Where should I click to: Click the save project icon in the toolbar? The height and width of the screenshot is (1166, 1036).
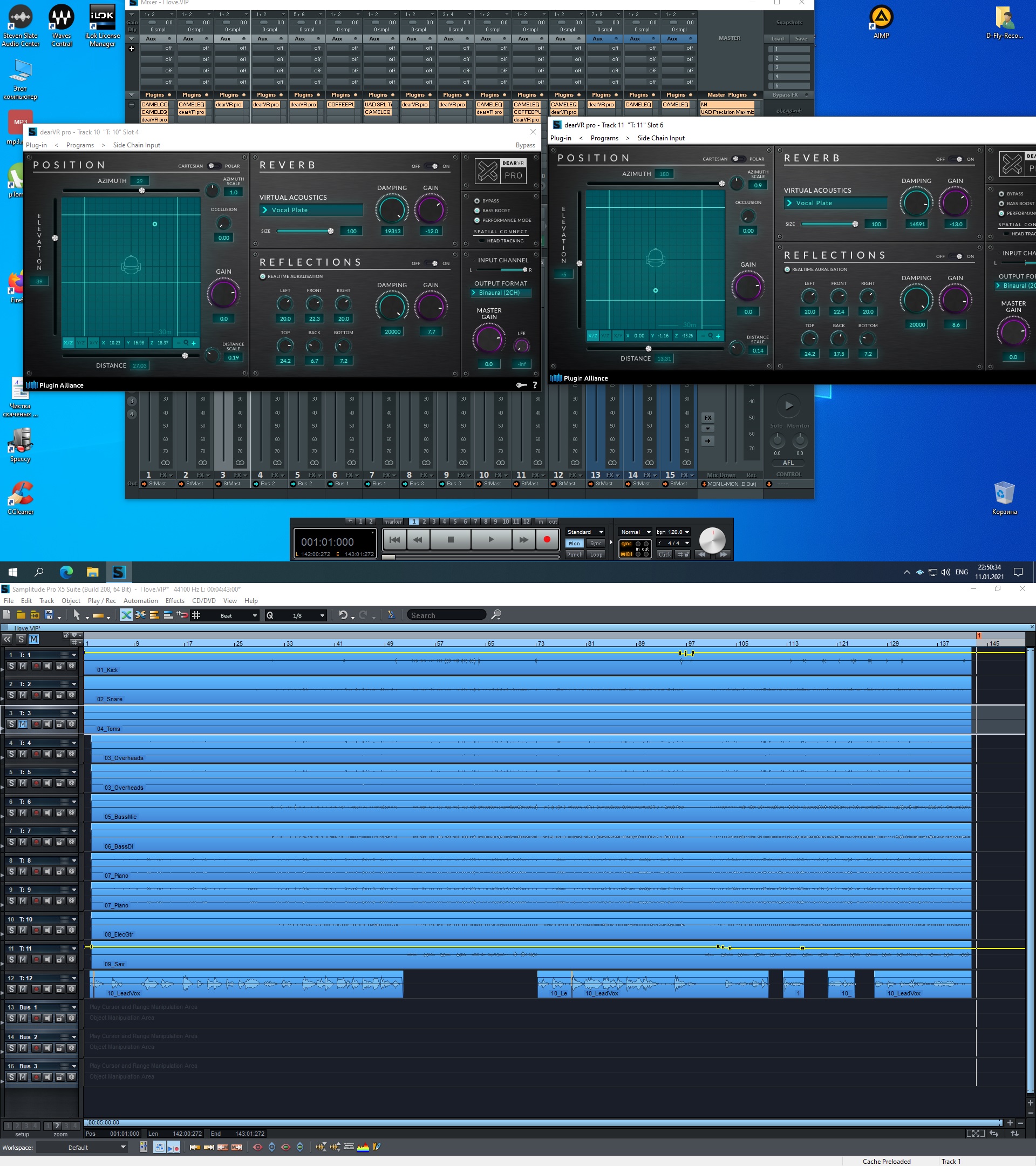[x=49, y=615]
